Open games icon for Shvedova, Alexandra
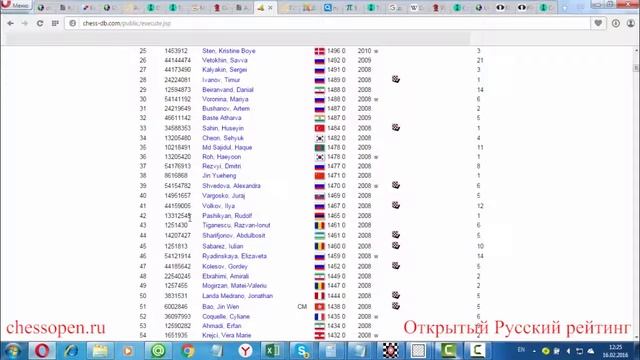This screenshot has height=360, width=640. [396, 185]
